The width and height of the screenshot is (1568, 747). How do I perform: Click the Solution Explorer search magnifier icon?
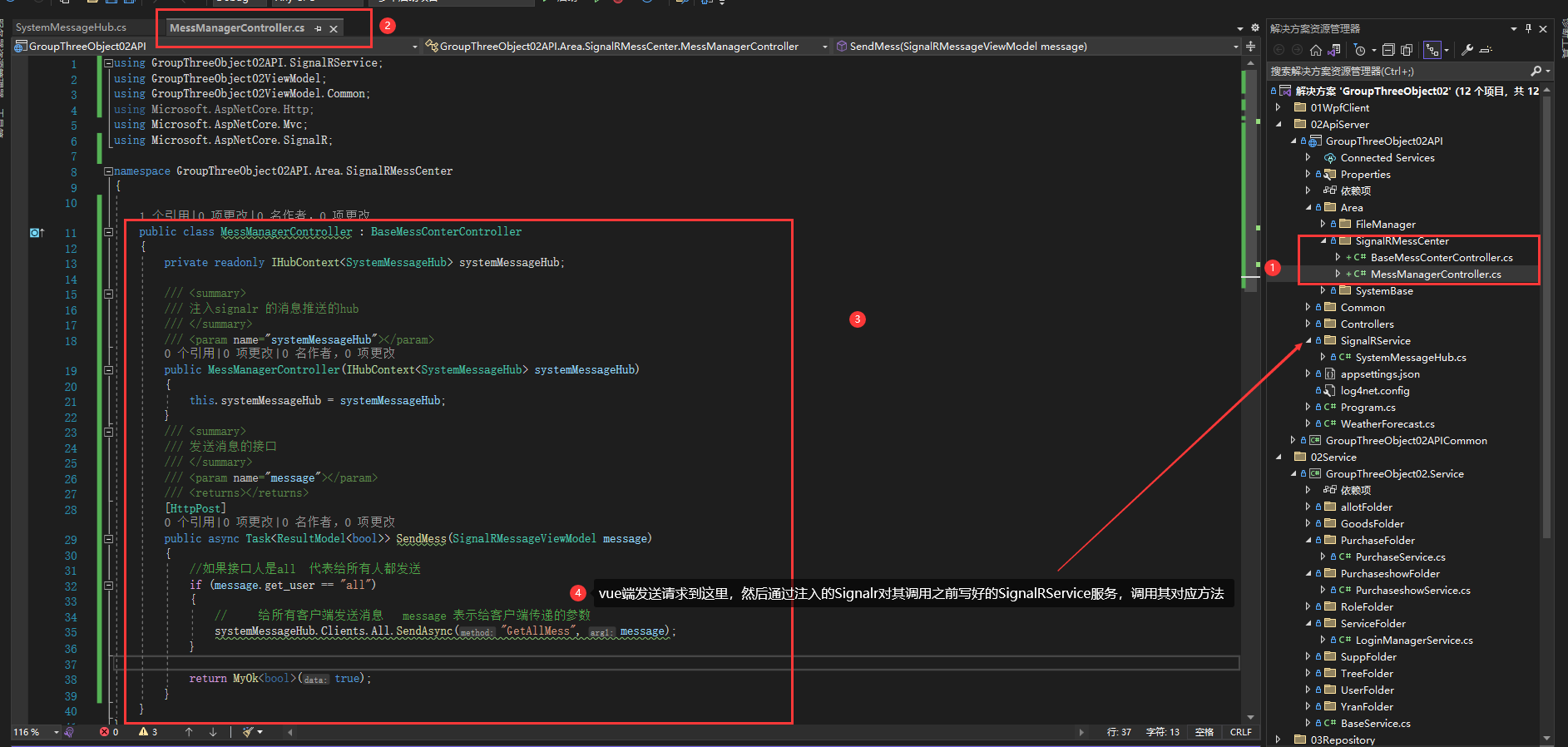(x=1536, y=71)
